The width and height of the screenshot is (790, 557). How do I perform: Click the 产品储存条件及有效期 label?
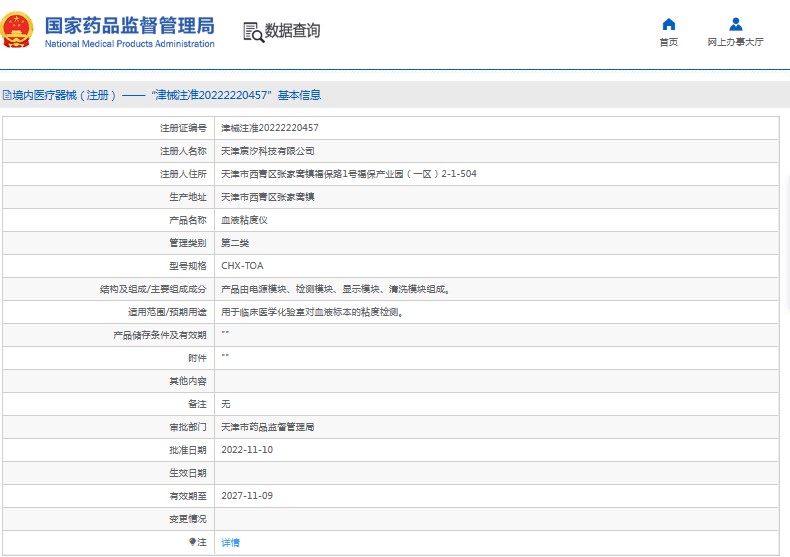[x=160, y=335]
